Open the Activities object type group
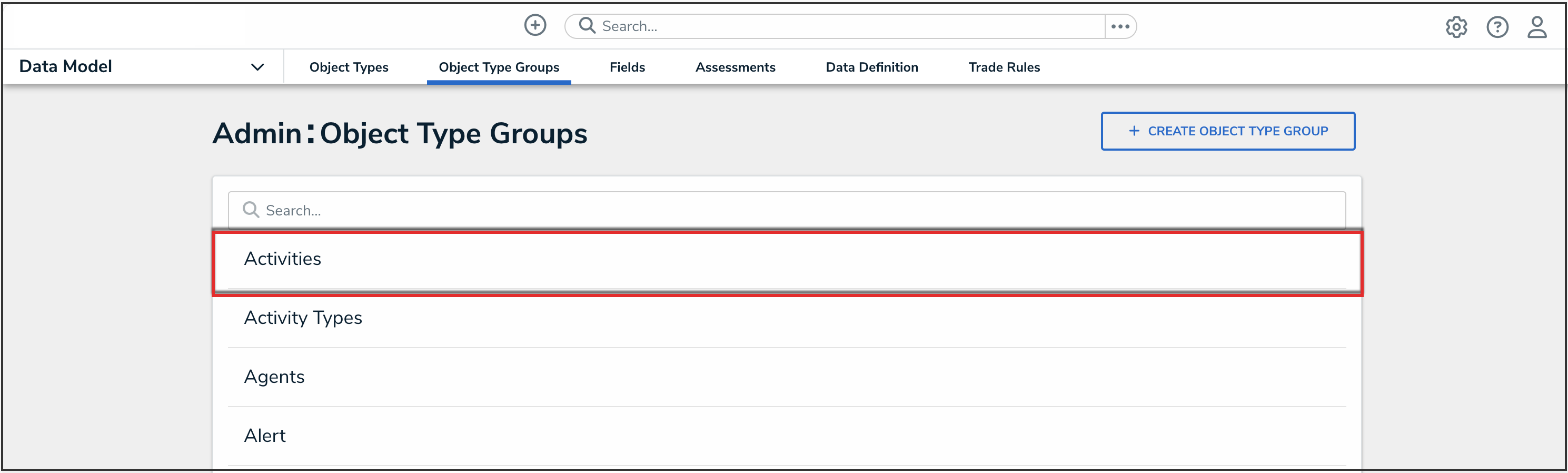 [283, 259]
